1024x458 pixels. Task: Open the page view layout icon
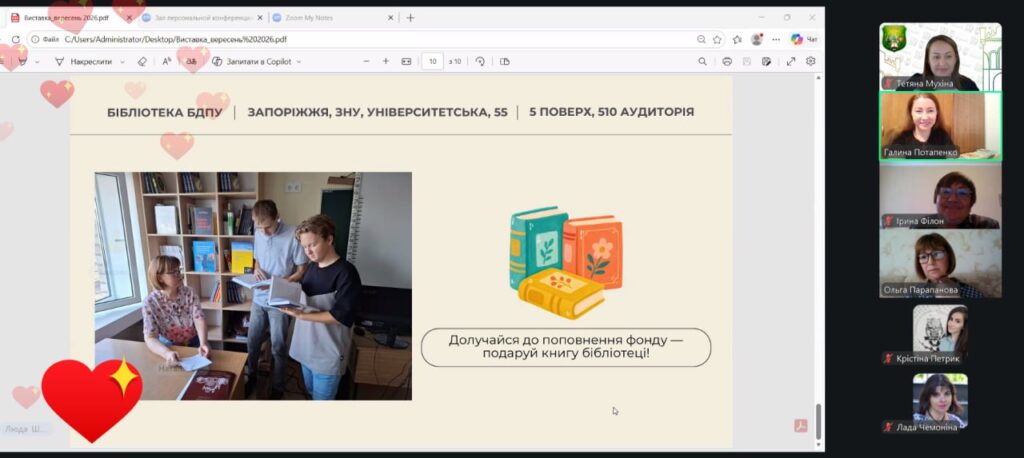point(504,61)
